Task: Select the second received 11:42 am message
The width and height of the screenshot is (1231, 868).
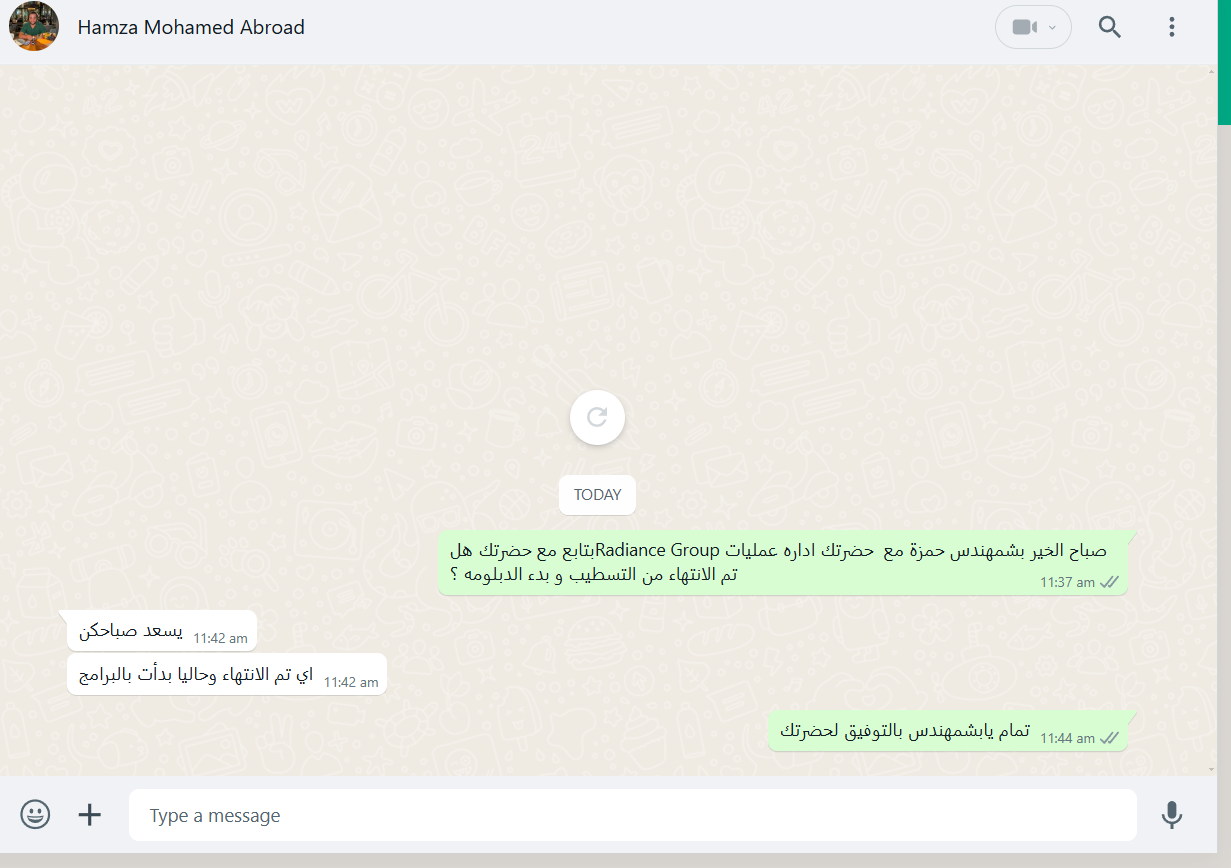Action: pyautogui.click(x=227, y=674)
